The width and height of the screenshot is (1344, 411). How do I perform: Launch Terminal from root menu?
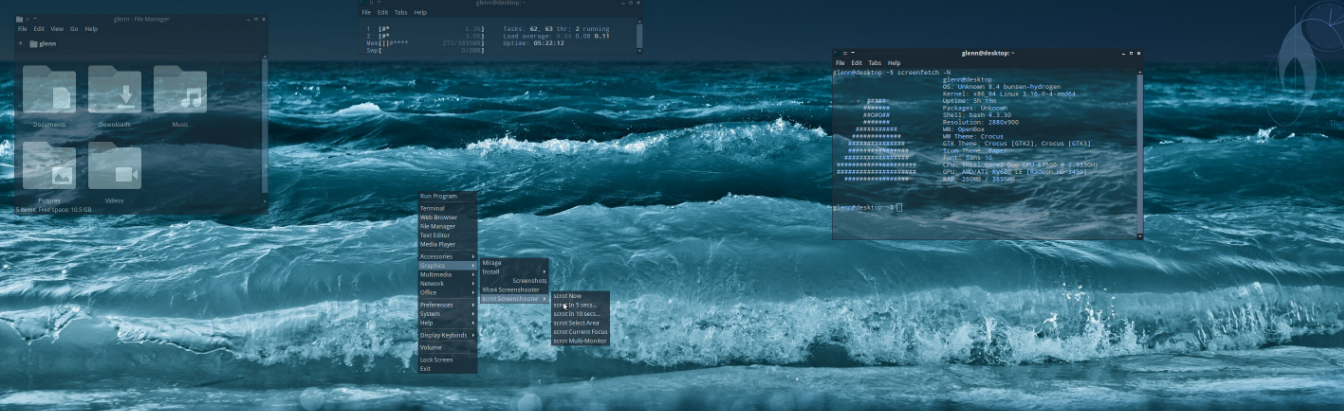pyautogui.click(x=447, y=208)
